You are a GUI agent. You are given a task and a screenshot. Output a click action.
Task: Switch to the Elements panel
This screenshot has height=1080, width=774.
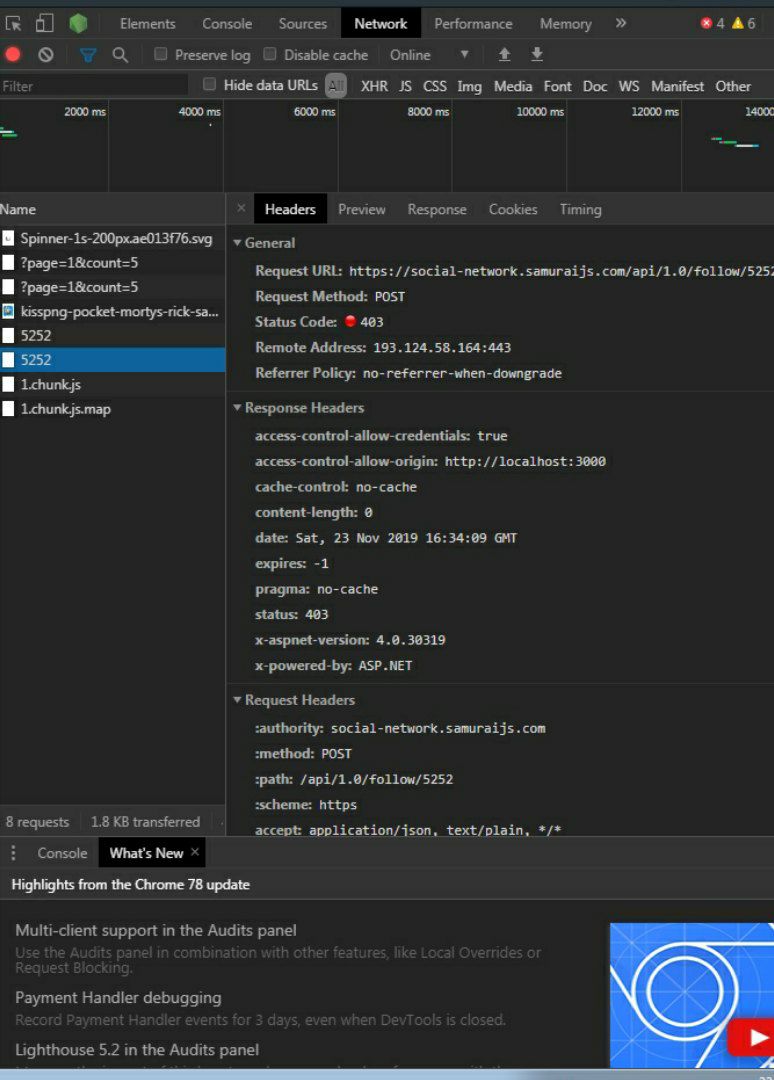[147, 23]
